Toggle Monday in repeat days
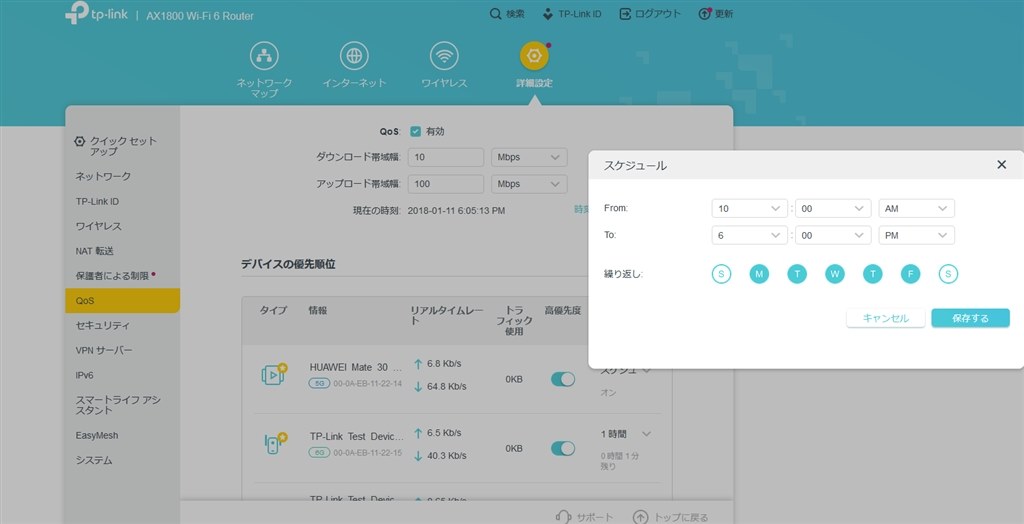 [x=759, y=274]
